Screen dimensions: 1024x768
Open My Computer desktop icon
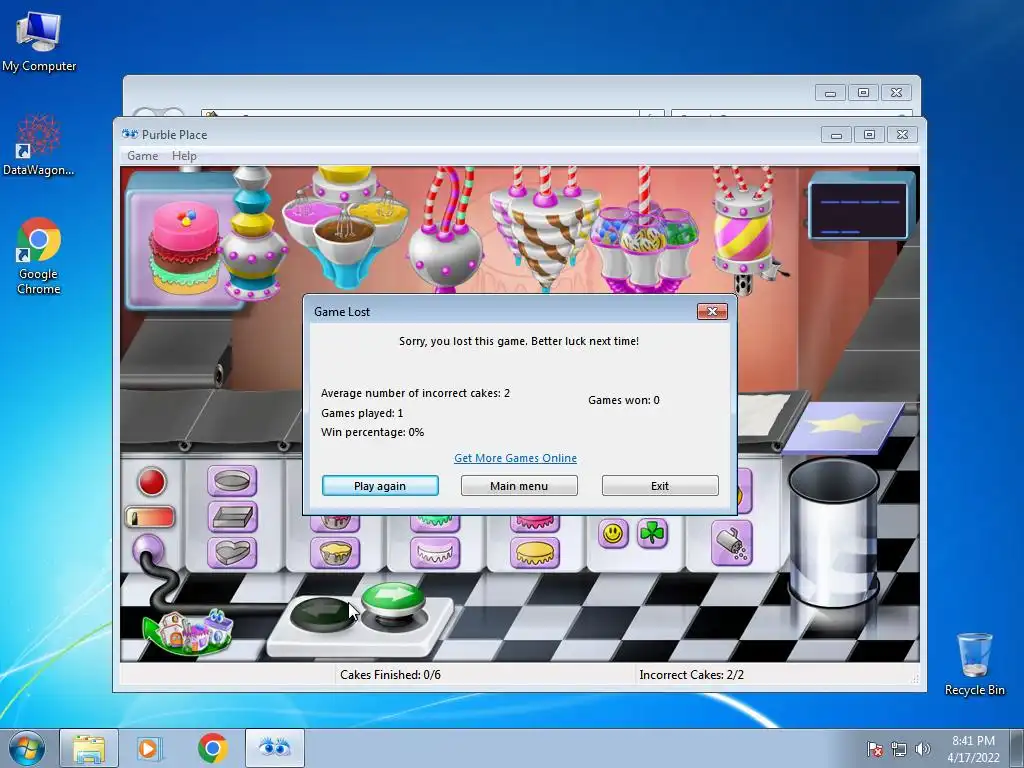tap(39, 42)
